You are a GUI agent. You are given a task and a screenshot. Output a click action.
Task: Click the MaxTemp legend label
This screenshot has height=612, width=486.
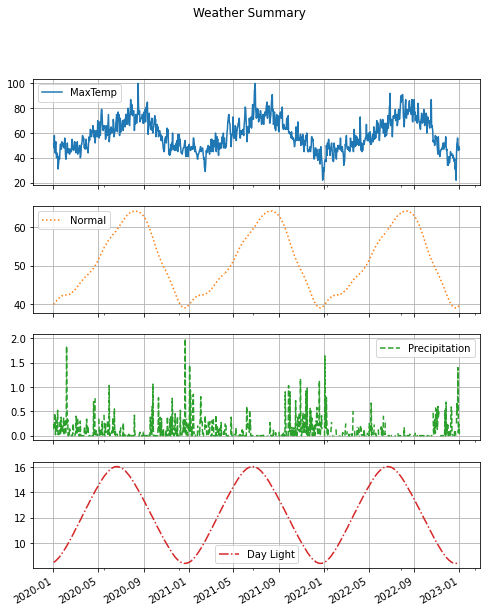pyautogui.click(x=93, y=92)
